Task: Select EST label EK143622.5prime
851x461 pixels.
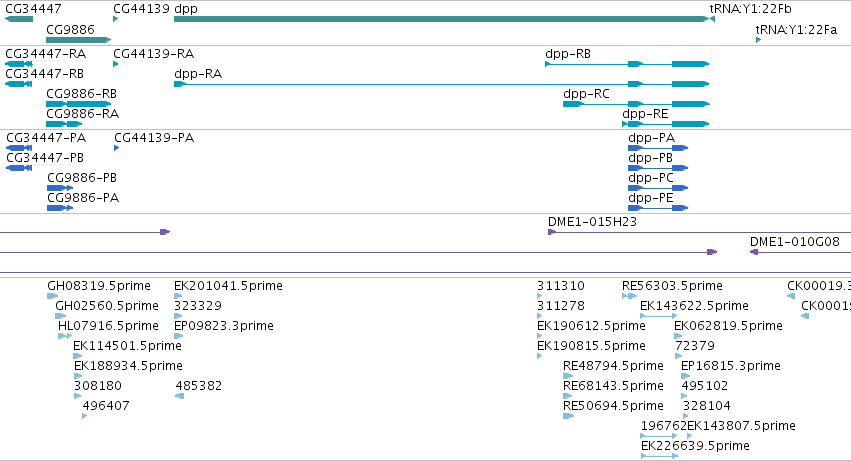Action: tap(694, 306)
